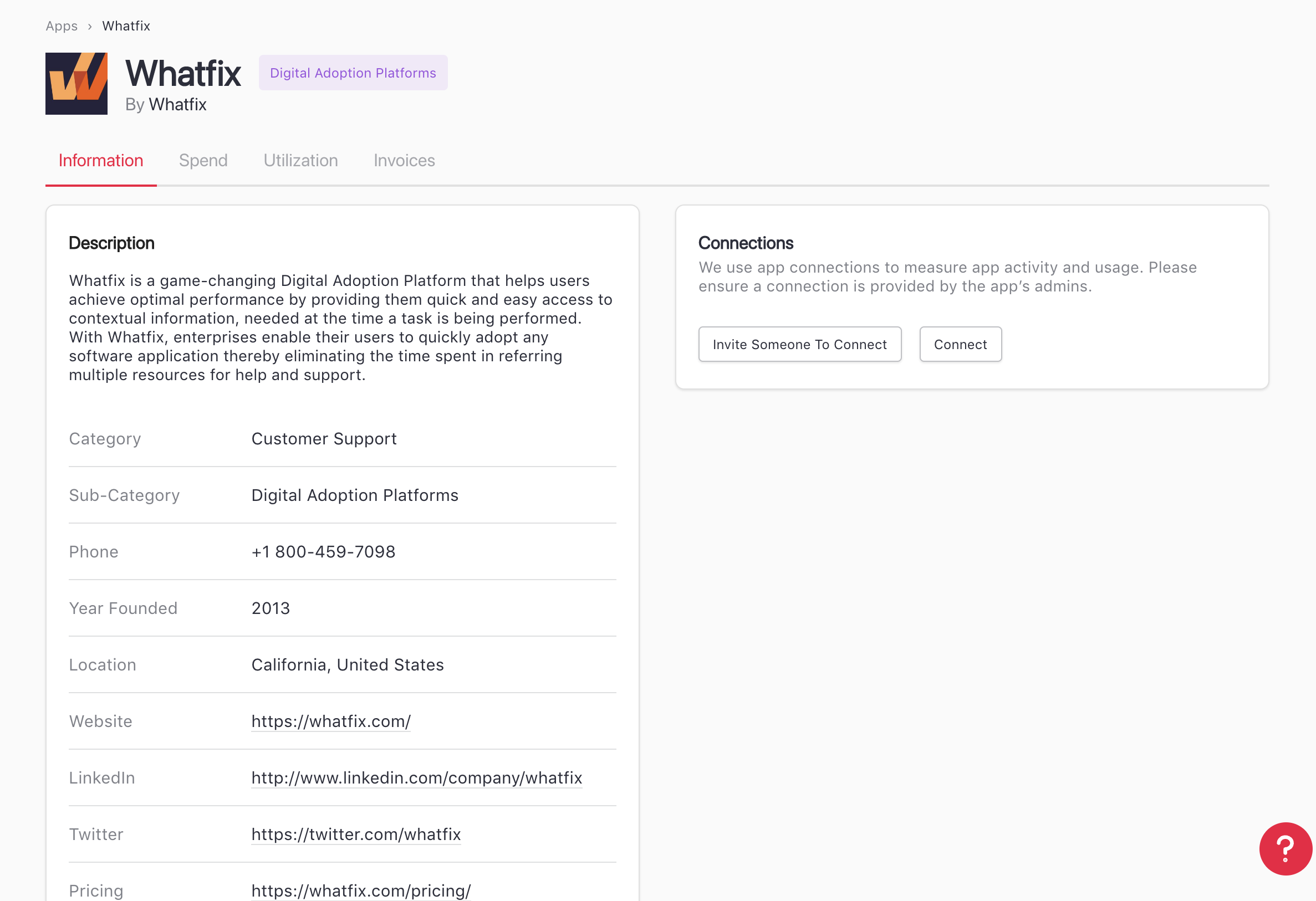View the Invoices tab
Screen dimensions: 1316x901
click(404, 161)
